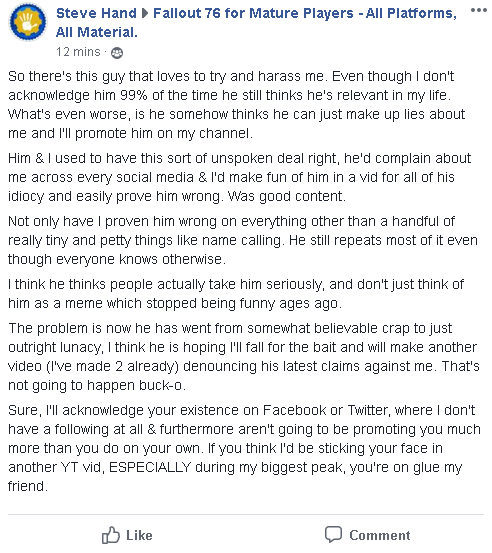The width and height of the screenshot is (492, 553).
Task: Click the 'Like' text label
Action: tap(139, 535)
